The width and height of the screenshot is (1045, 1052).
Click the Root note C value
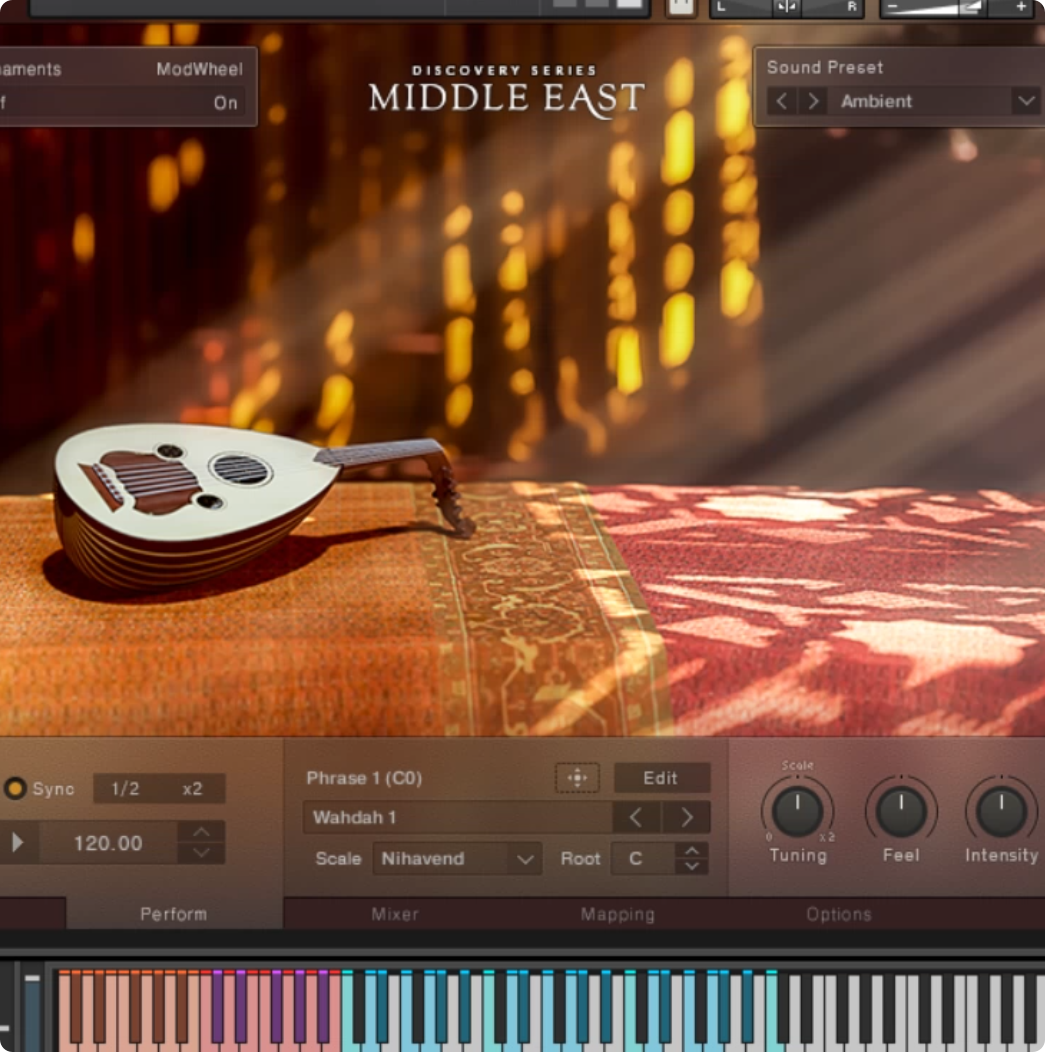coord(636,858)
